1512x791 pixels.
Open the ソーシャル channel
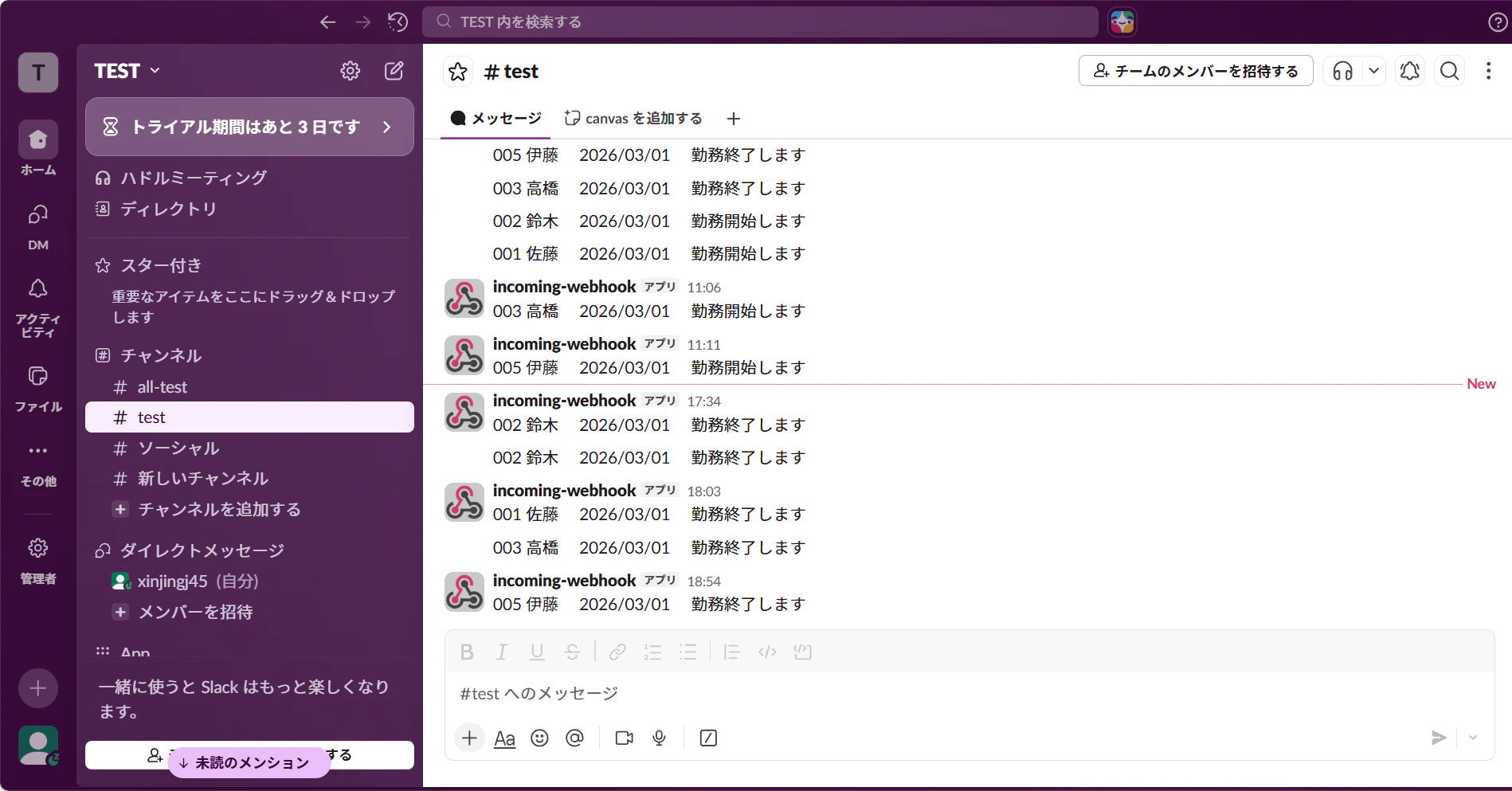tap(249, 448)
